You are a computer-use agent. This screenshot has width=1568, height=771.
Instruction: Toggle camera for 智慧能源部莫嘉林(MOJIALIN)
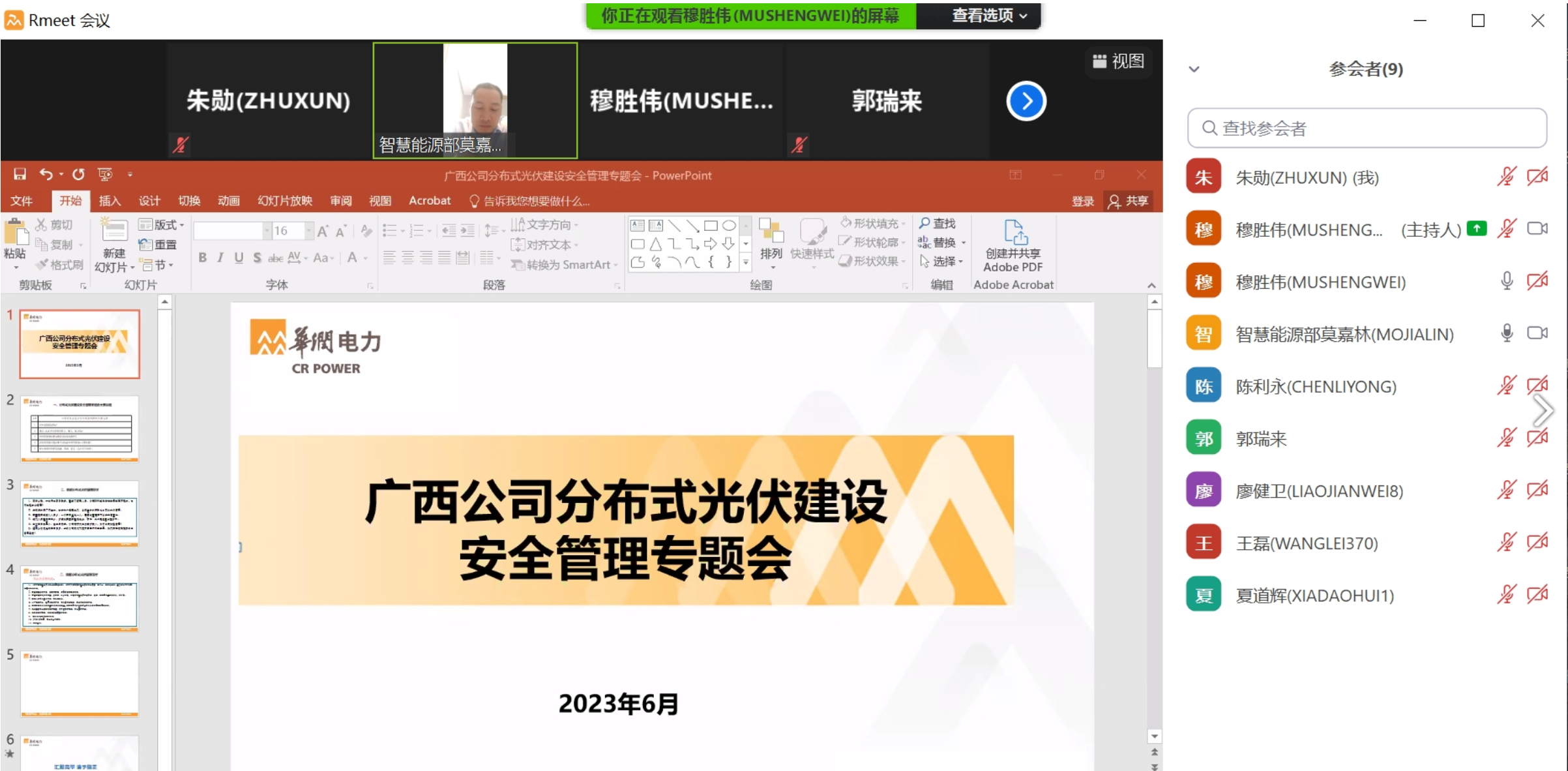[1537, 333]
